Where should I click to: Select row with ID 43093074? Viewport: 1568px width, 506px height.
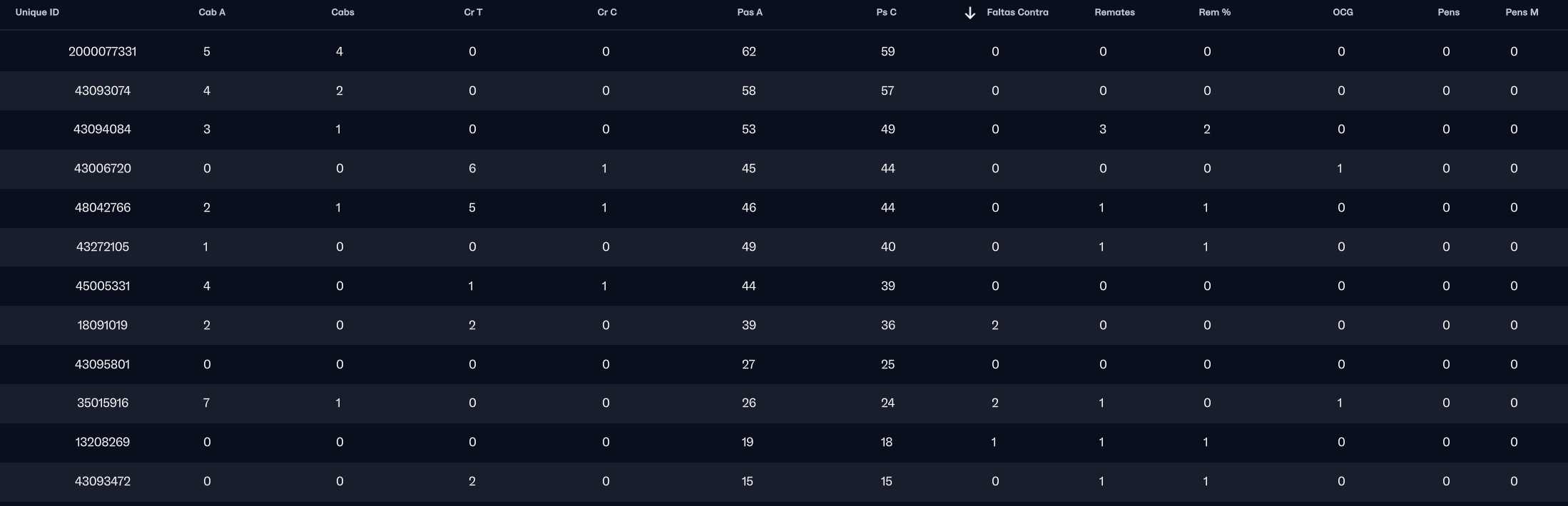(x=784, y=91)
